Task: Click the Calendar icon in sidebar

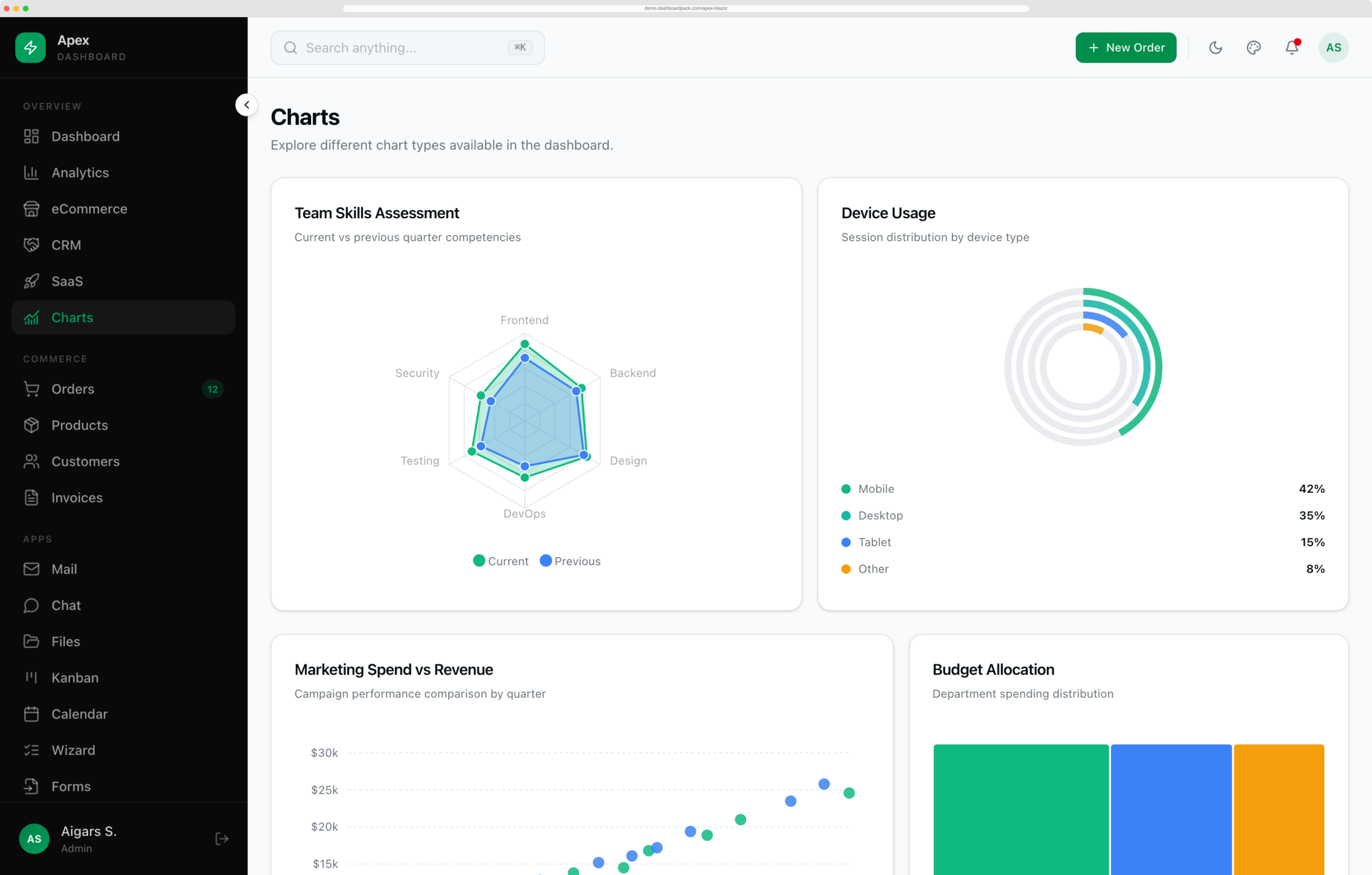Action: [31, 714]
